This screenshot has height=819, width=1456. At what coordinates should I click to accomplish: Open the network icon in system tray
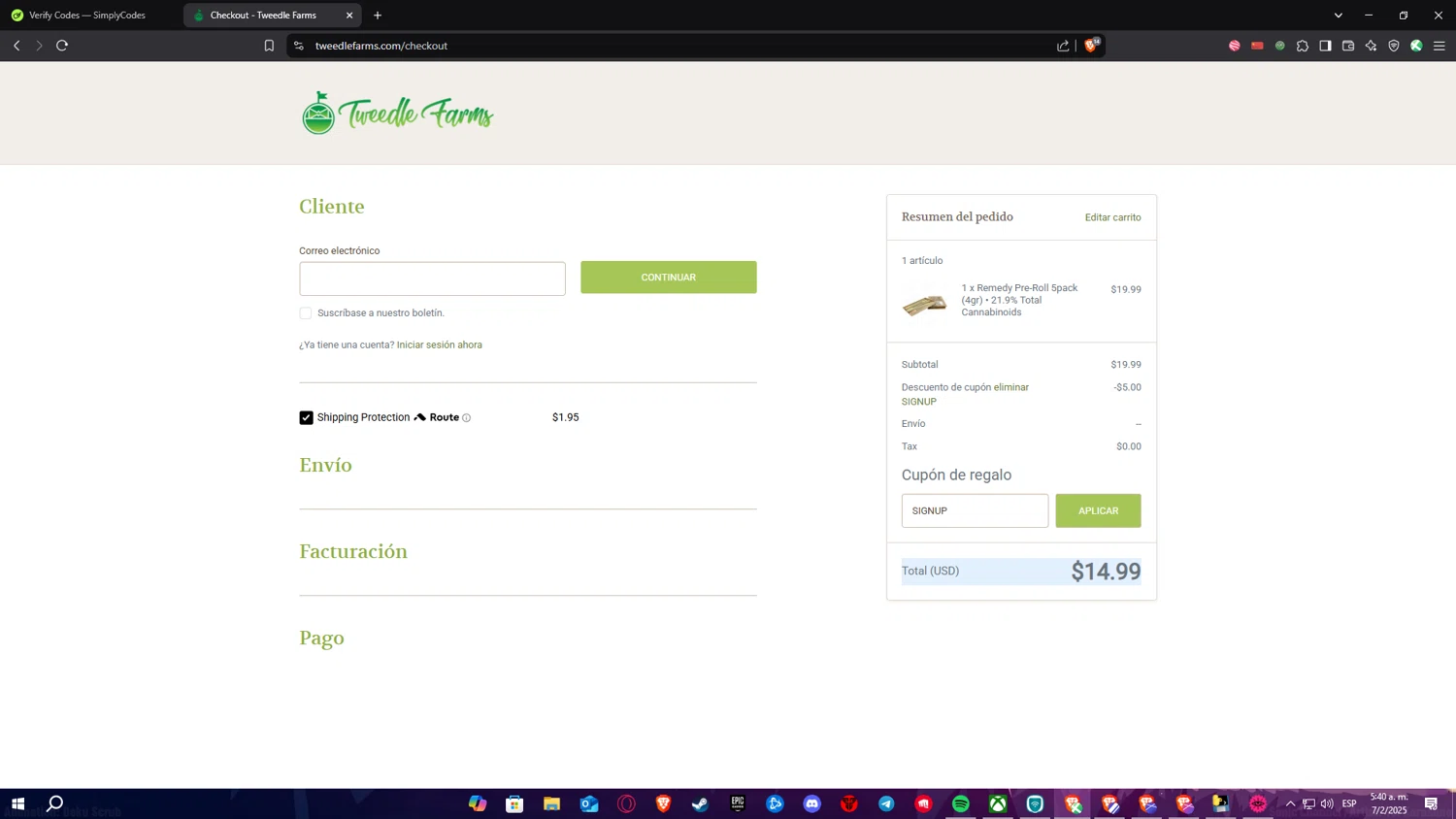[x=1308, y=803]
